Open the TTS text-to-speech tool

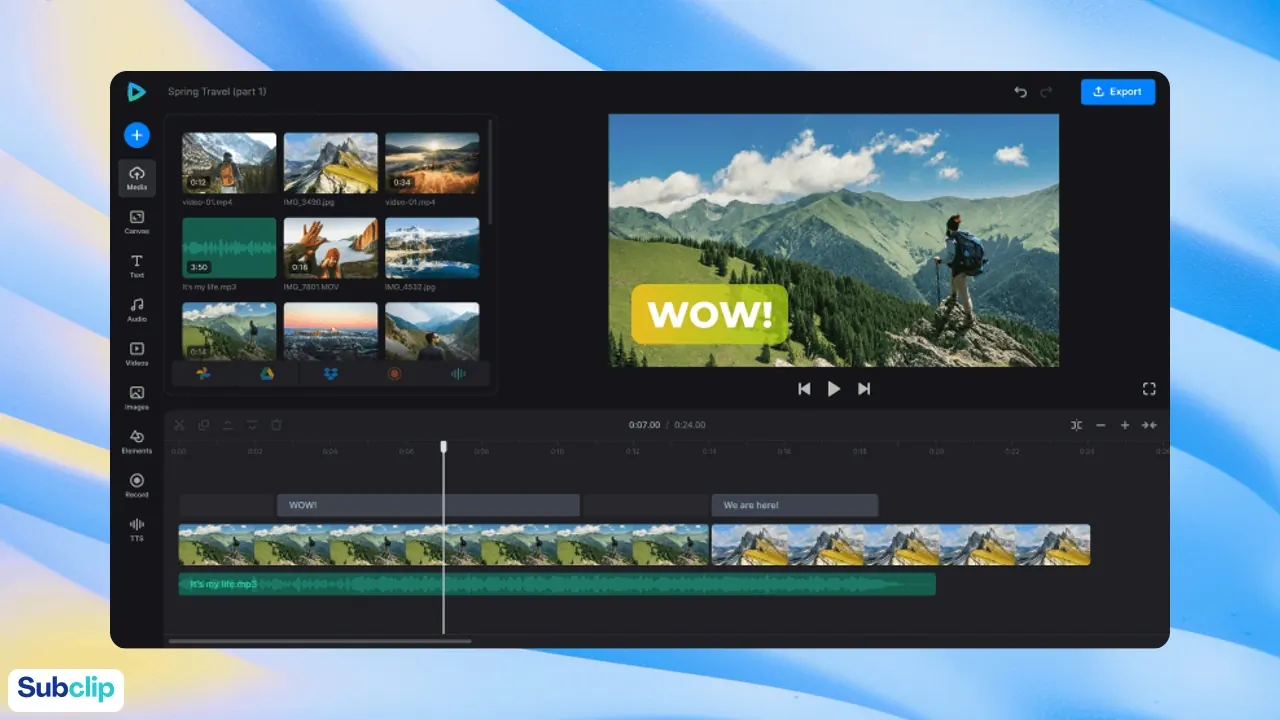137,530
